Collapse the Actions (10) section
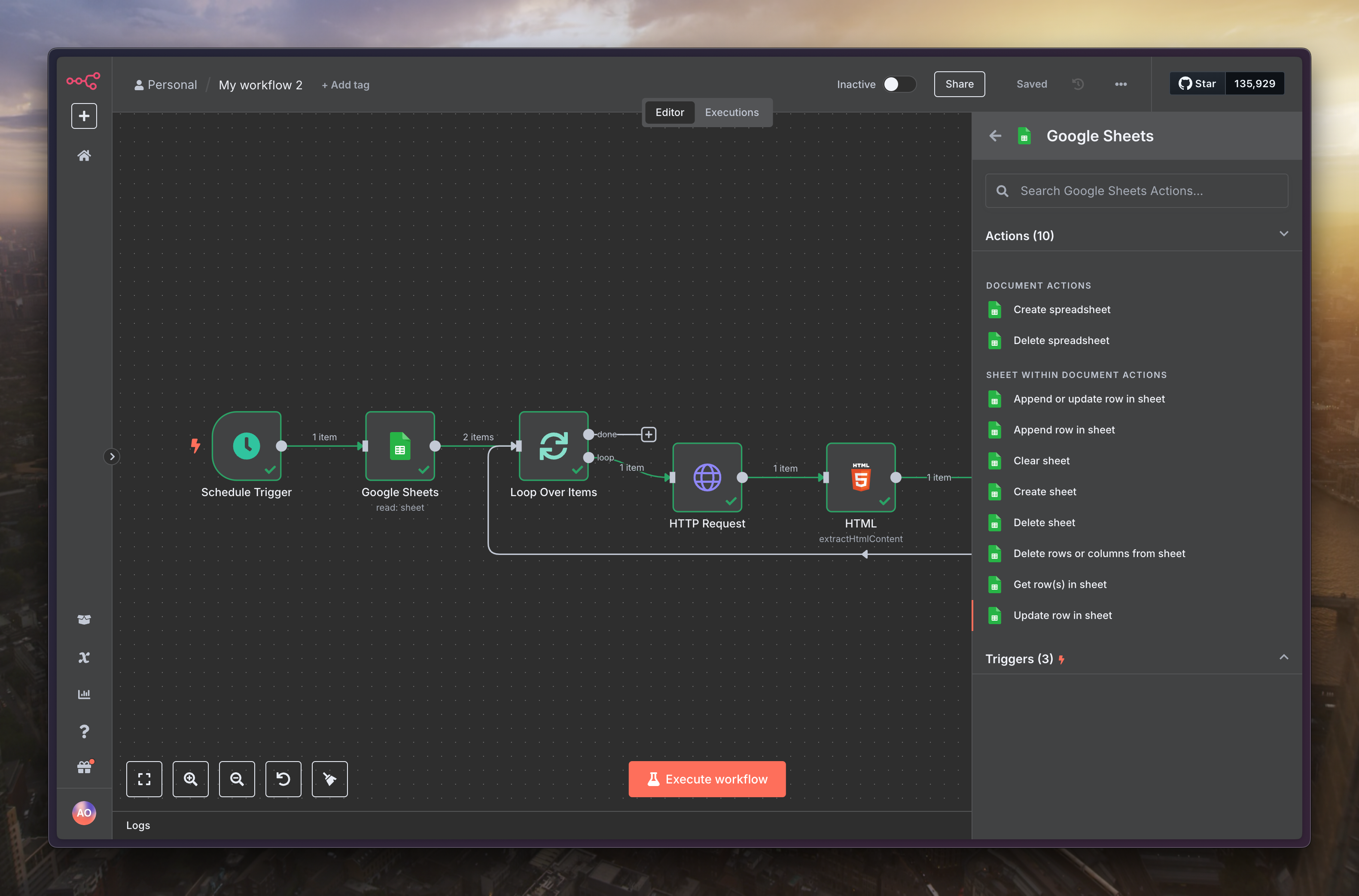Screen dimensions: 1359x896 tap(1283, 234)
